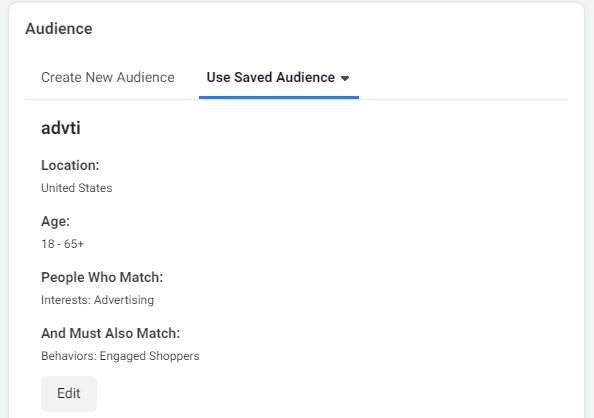
Task: Click the Advertising interest word
Action: (x=124, y=300)
